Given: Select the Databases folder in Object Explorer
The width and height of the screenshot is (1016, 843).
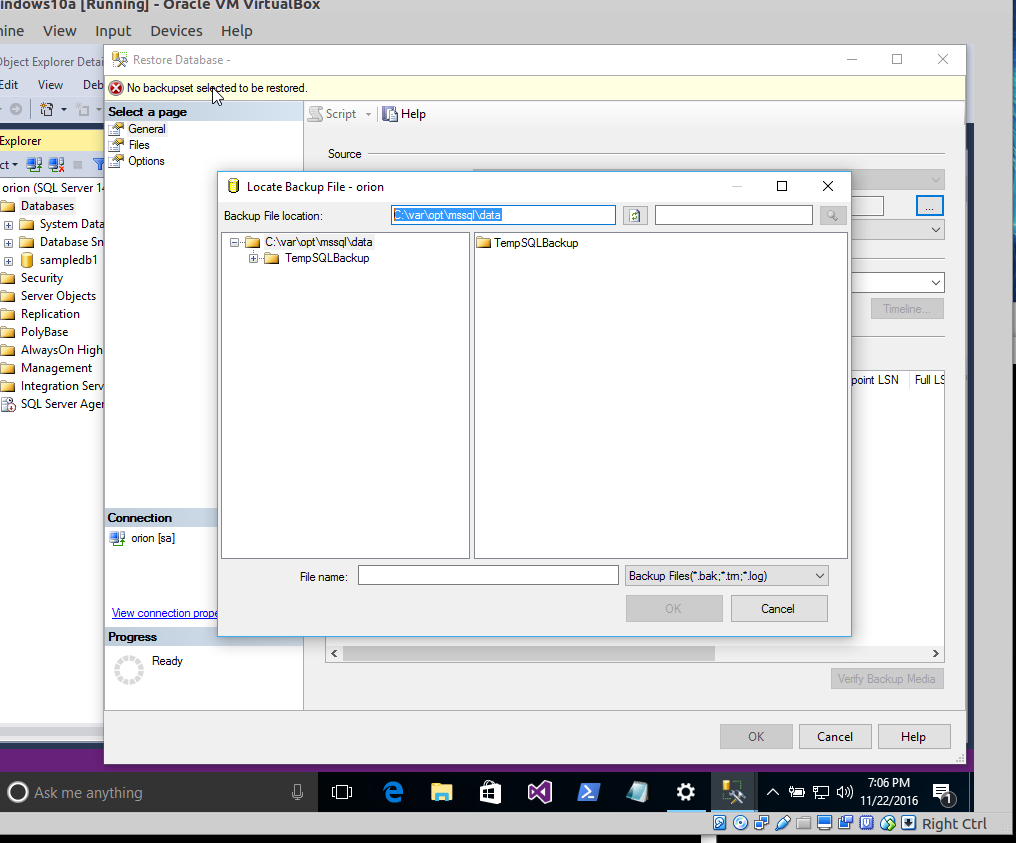Looking at the screenshot, I should (x=47, y=206).
